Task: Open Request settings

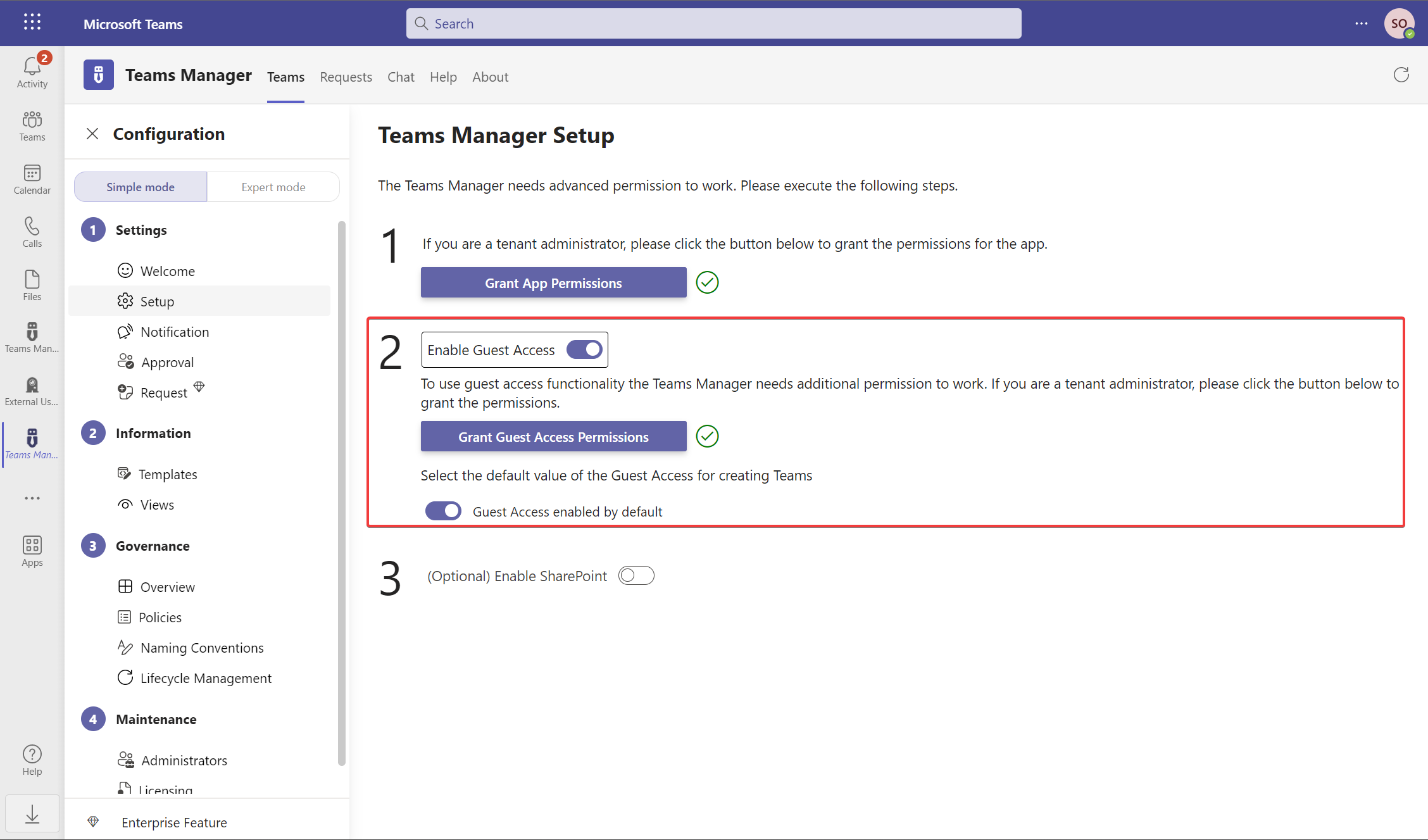Action: click(x=199, y=392)
